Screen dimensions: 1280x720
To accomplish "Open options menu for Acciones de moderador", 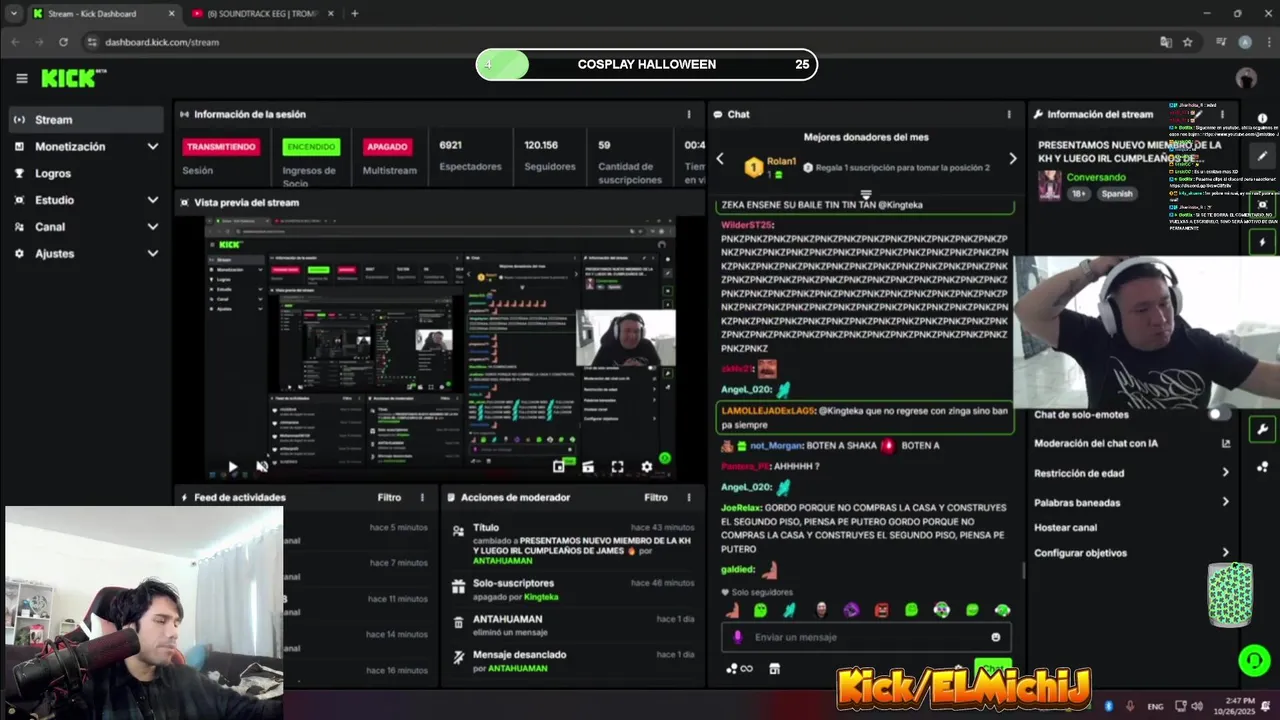I will click(x=688, y=497).
